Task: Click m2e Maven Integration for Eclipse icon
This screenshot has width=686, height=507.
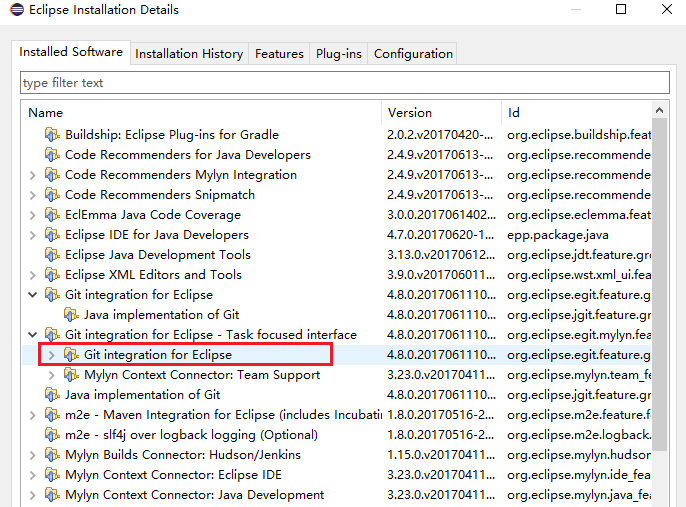Action: point(52,415)
